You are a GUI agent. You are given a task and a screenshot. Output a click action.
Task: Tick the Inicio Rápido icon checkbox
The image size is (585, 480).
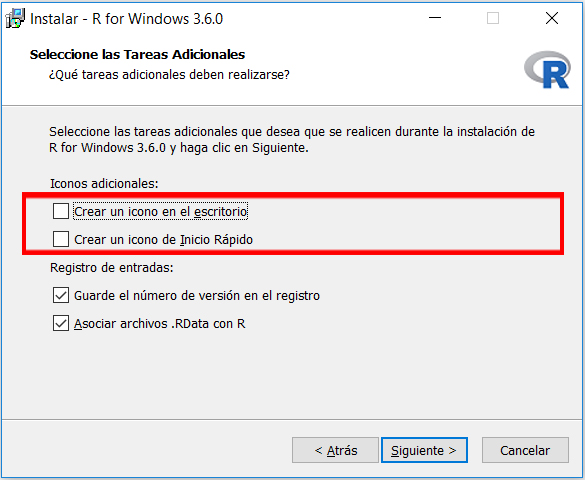(61, 239)
